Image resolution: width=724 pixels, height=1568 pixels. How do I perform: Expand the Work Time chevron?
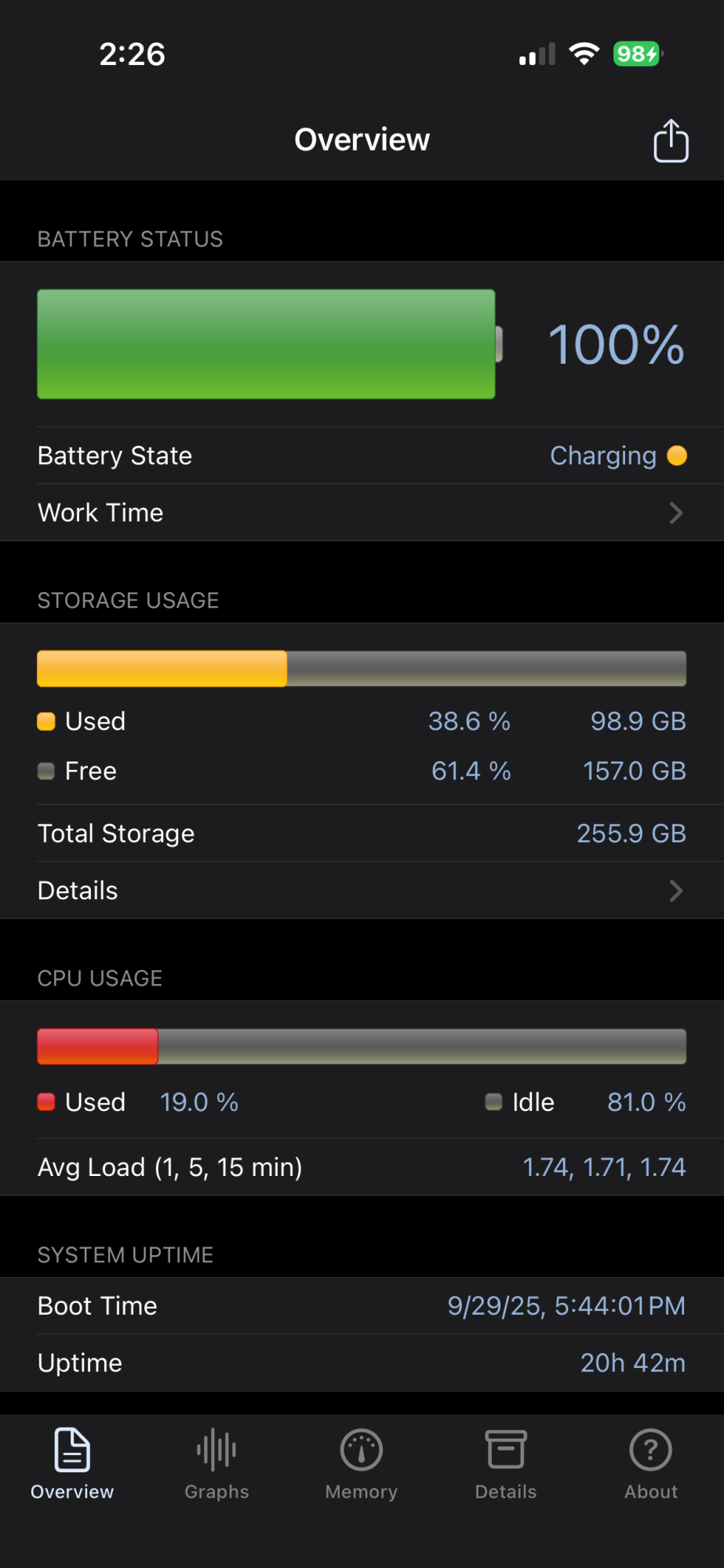(676, 513)
